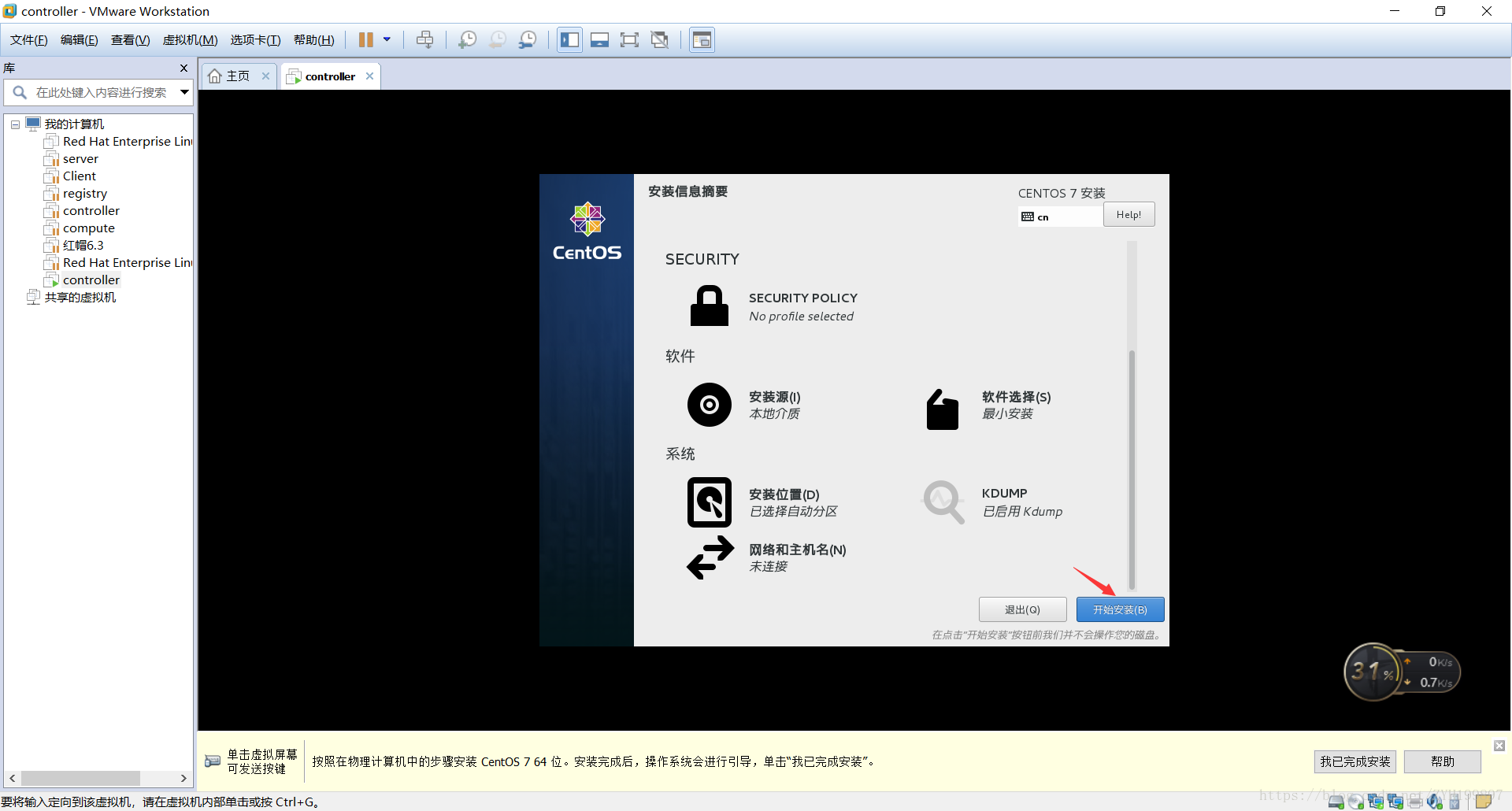Screen dimensions: 1512x811
Task: Toggle the library sidebar view icon
Action: tap(569, 40)
